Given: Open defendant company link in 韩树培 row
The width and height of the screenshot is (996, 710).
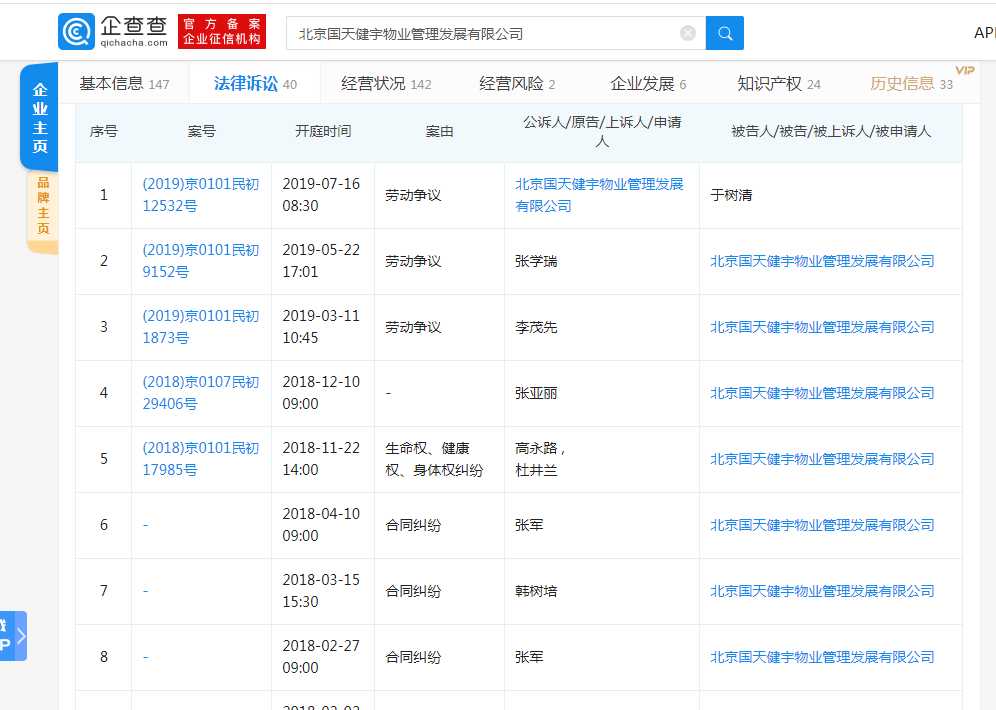Looking at the screenshot, I should click(x=822, y=591).
